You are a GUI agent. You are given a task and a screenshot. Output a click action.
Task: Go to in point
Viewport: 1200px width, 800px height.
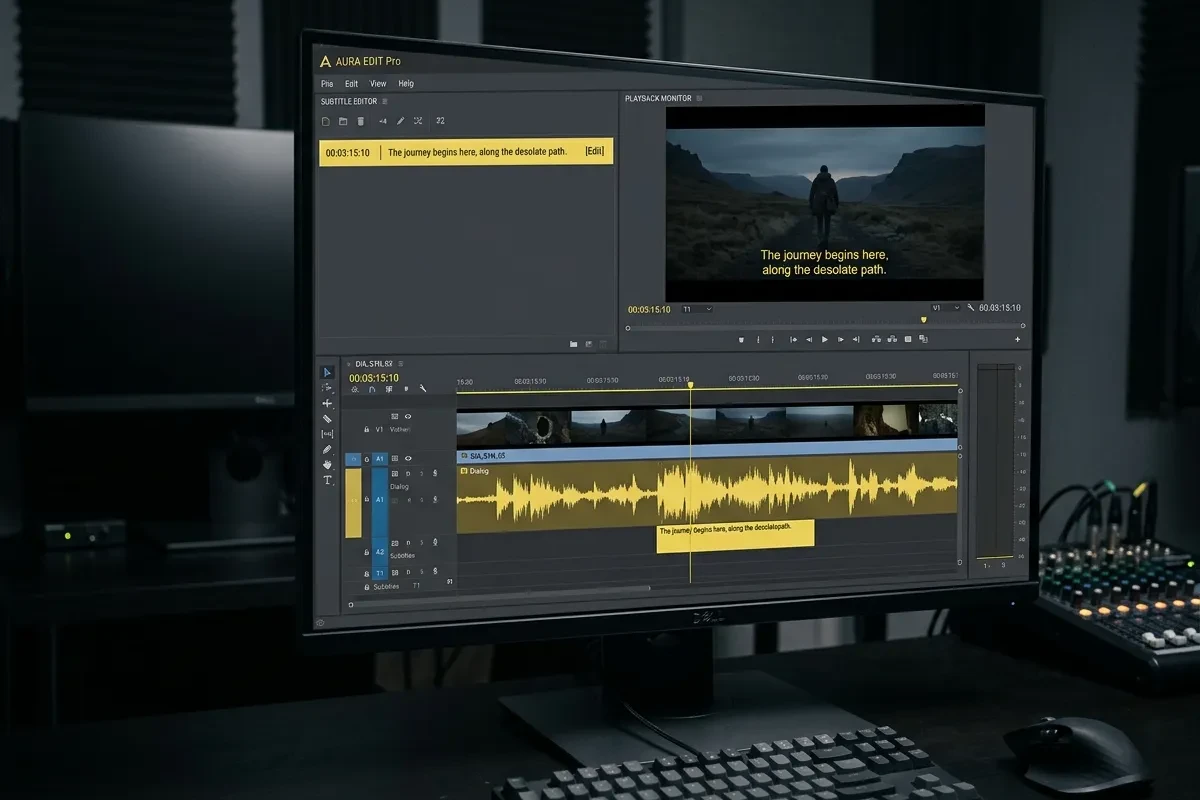794,340
